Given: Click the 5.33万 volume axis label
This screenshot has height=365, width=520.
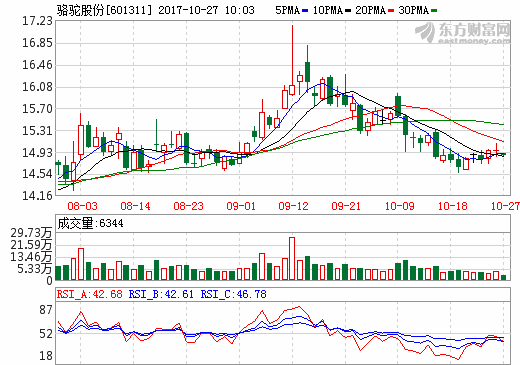Looking at the screenshot, I should pos(35,269).
